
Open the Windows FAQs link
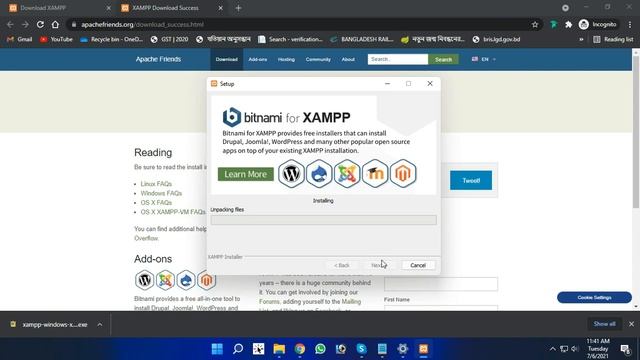click(161, 193)
